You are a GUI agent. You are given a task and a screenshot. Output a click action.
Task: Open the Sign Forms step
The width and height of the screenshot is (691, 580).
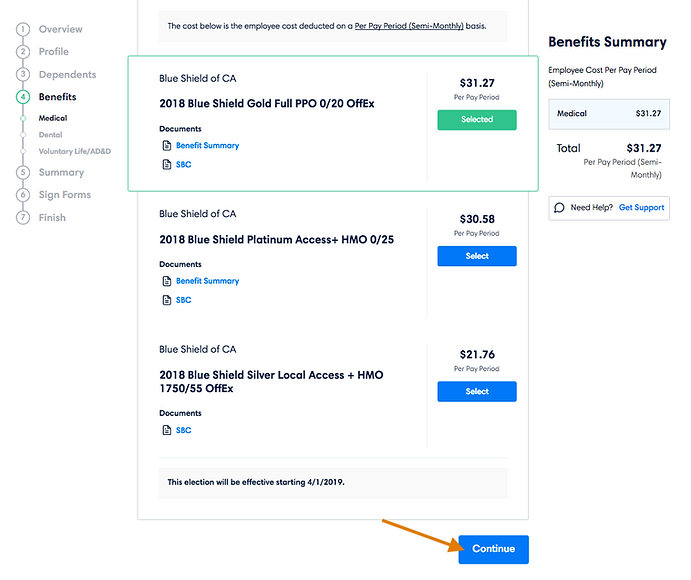coord(65,195)
